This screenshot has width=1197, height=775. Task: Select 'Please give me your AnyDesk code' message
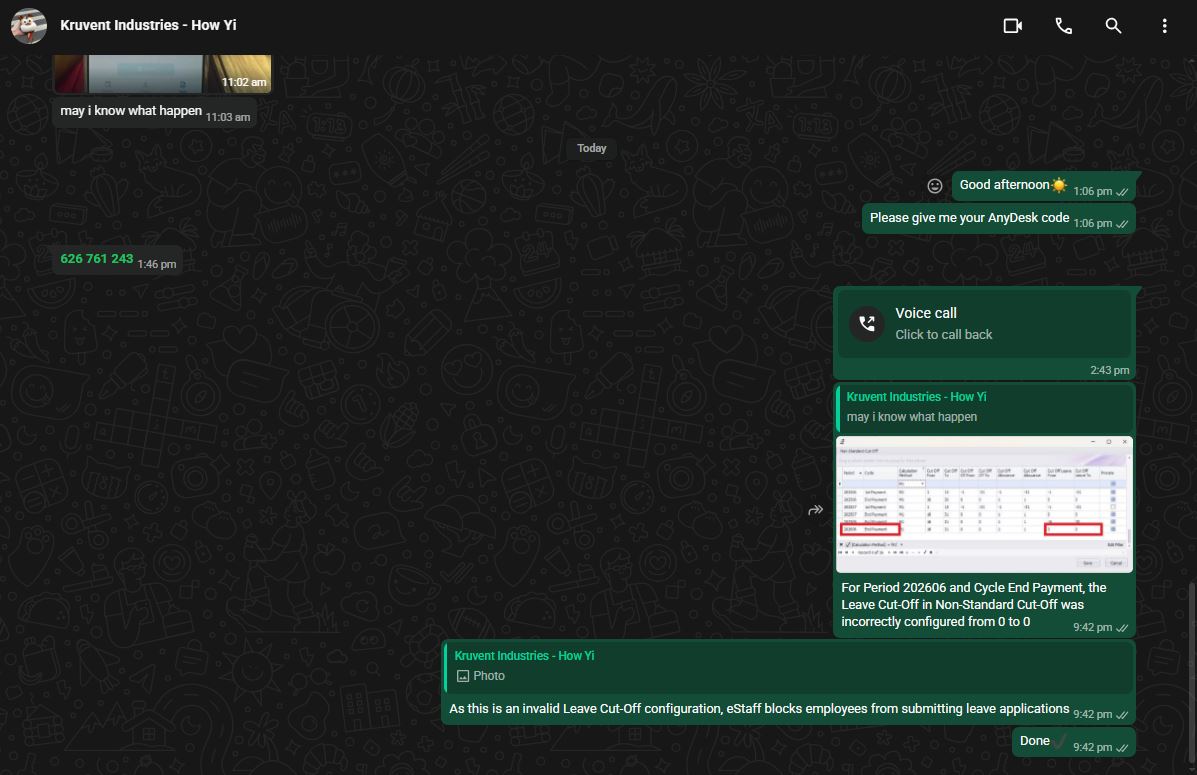(998, 219)
